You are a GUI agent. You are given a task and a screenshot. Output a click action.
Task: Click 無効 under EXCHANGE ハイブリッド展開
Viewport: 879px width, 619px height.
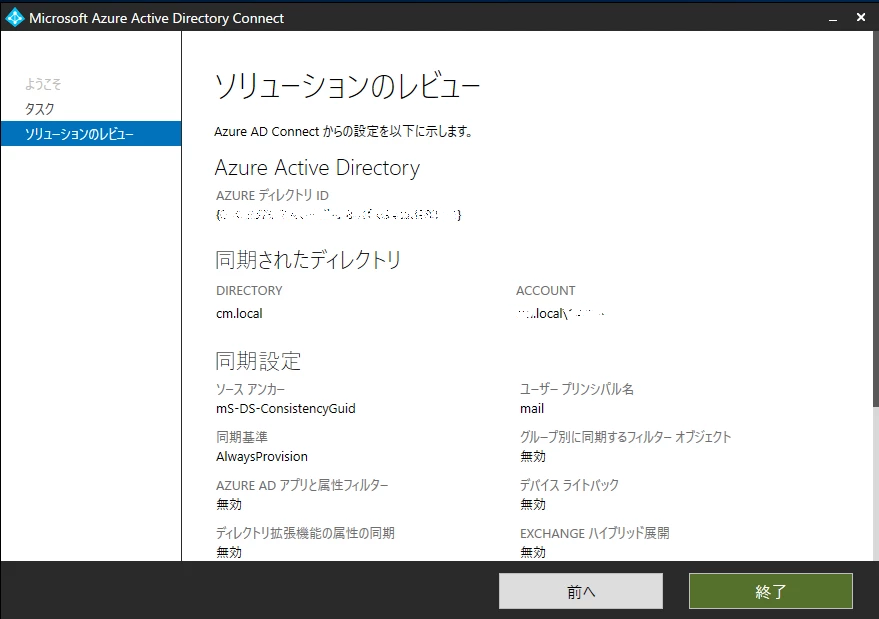coord(533,552)
